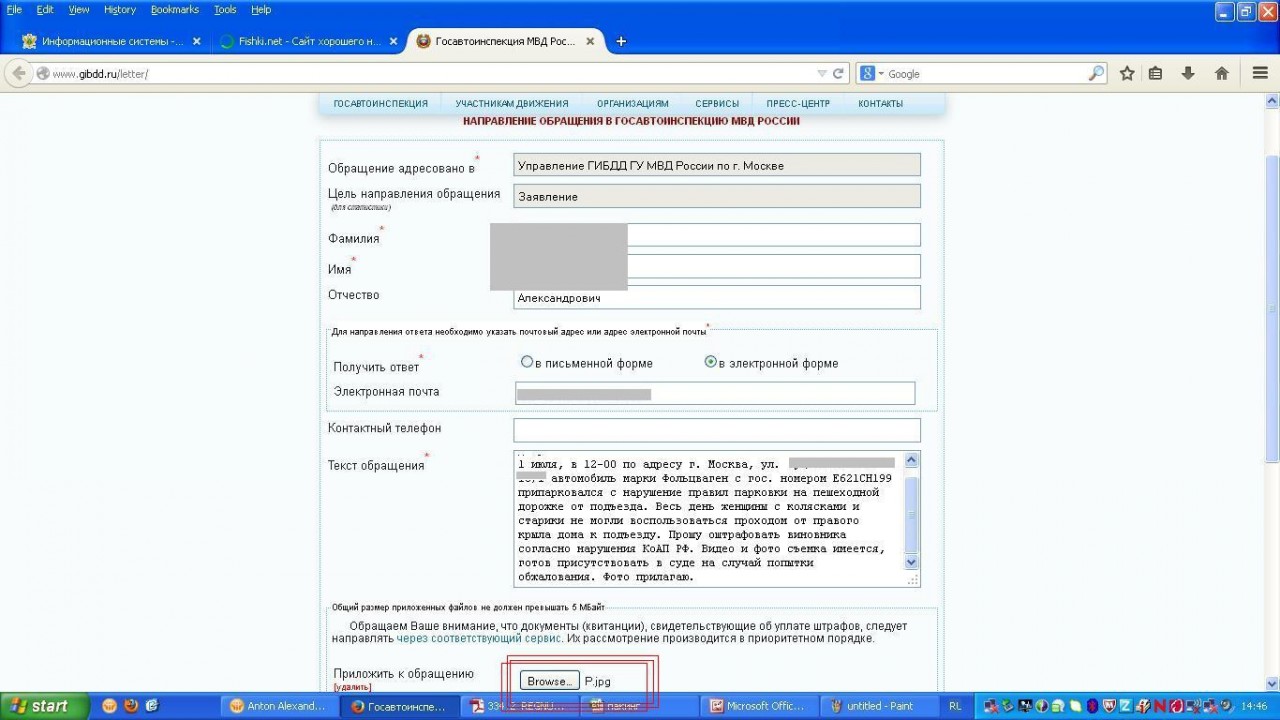
Task: Open the bookmarks list icon
Action: [1155, 73]
